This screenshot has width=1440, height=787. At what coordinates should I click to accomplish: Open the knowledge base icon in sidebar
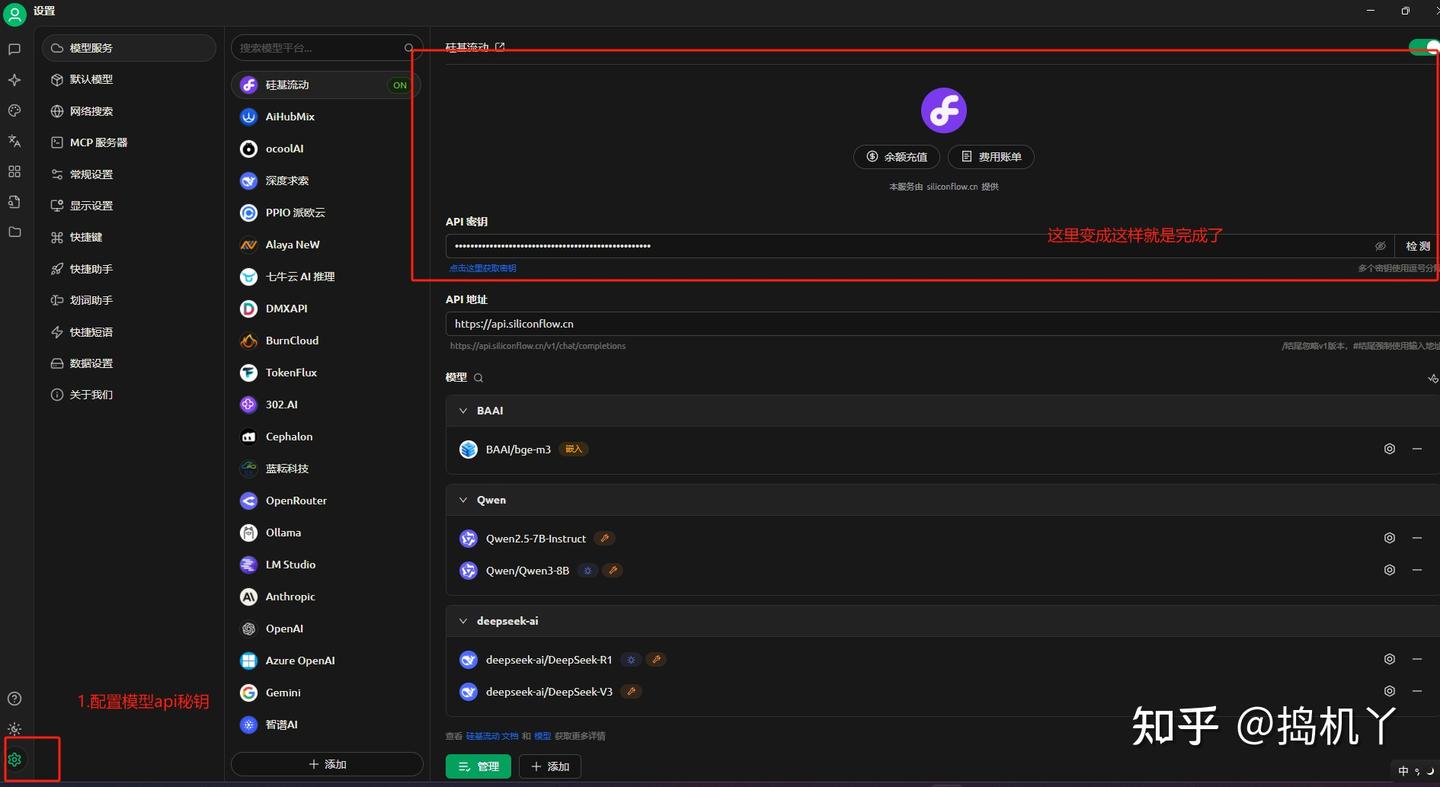point(14,202)
